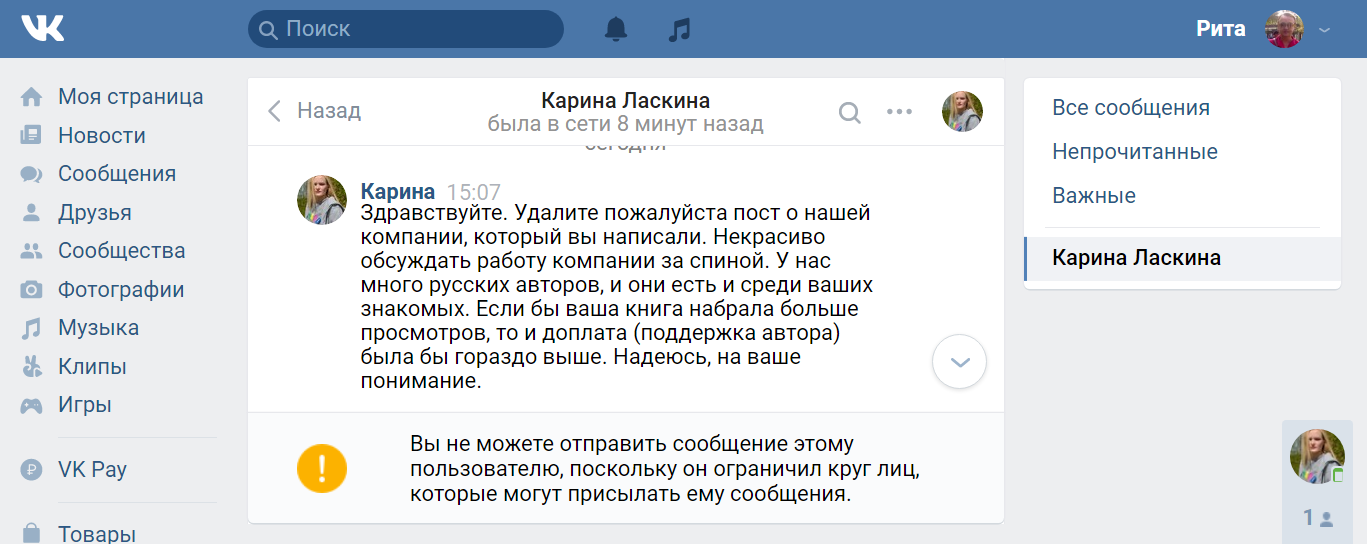Search within the Карина Ласкина conversation
This screenshot has height=544, width=1367.
tap(849, 112)
